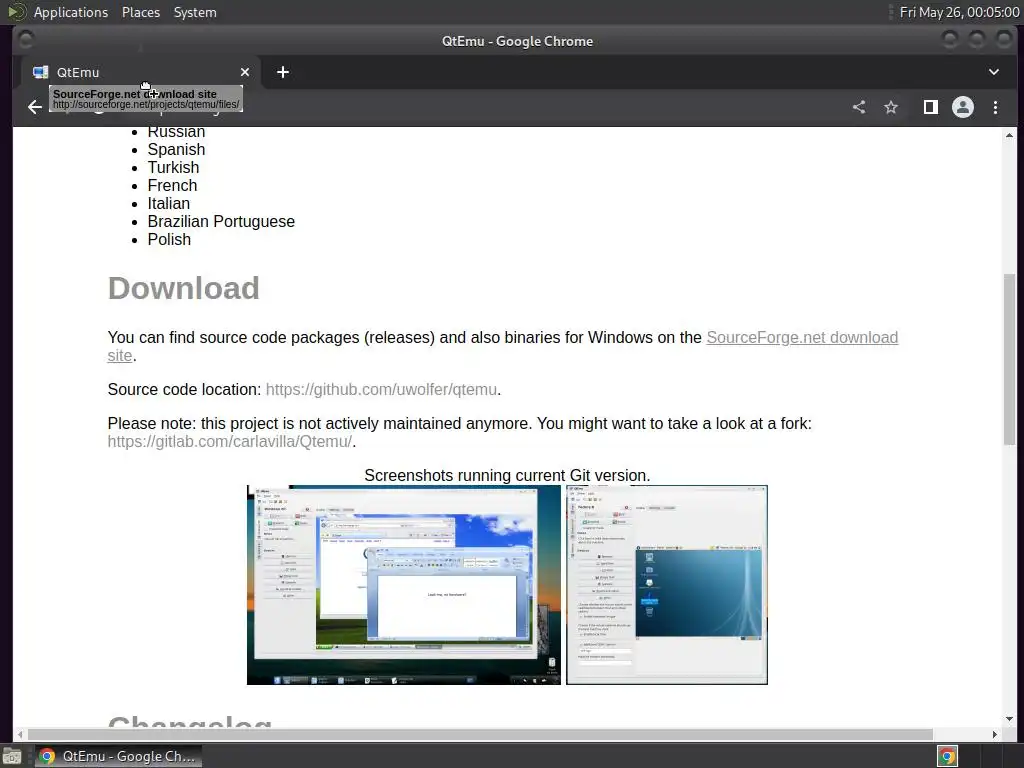Click the horizontal scrollbar thumb
Viewport: 1024px width, 768px height.
[x=480, y=734]
